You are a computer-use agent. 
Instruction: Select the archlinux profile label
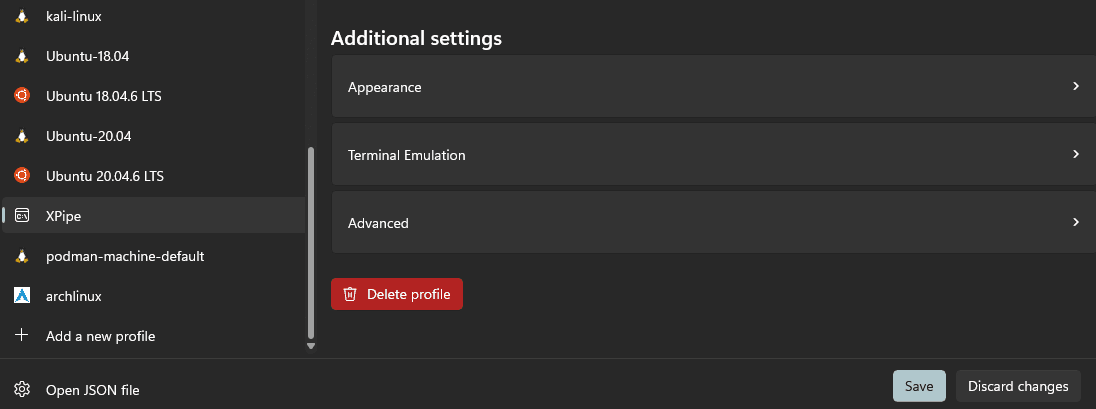pos(74,296)
